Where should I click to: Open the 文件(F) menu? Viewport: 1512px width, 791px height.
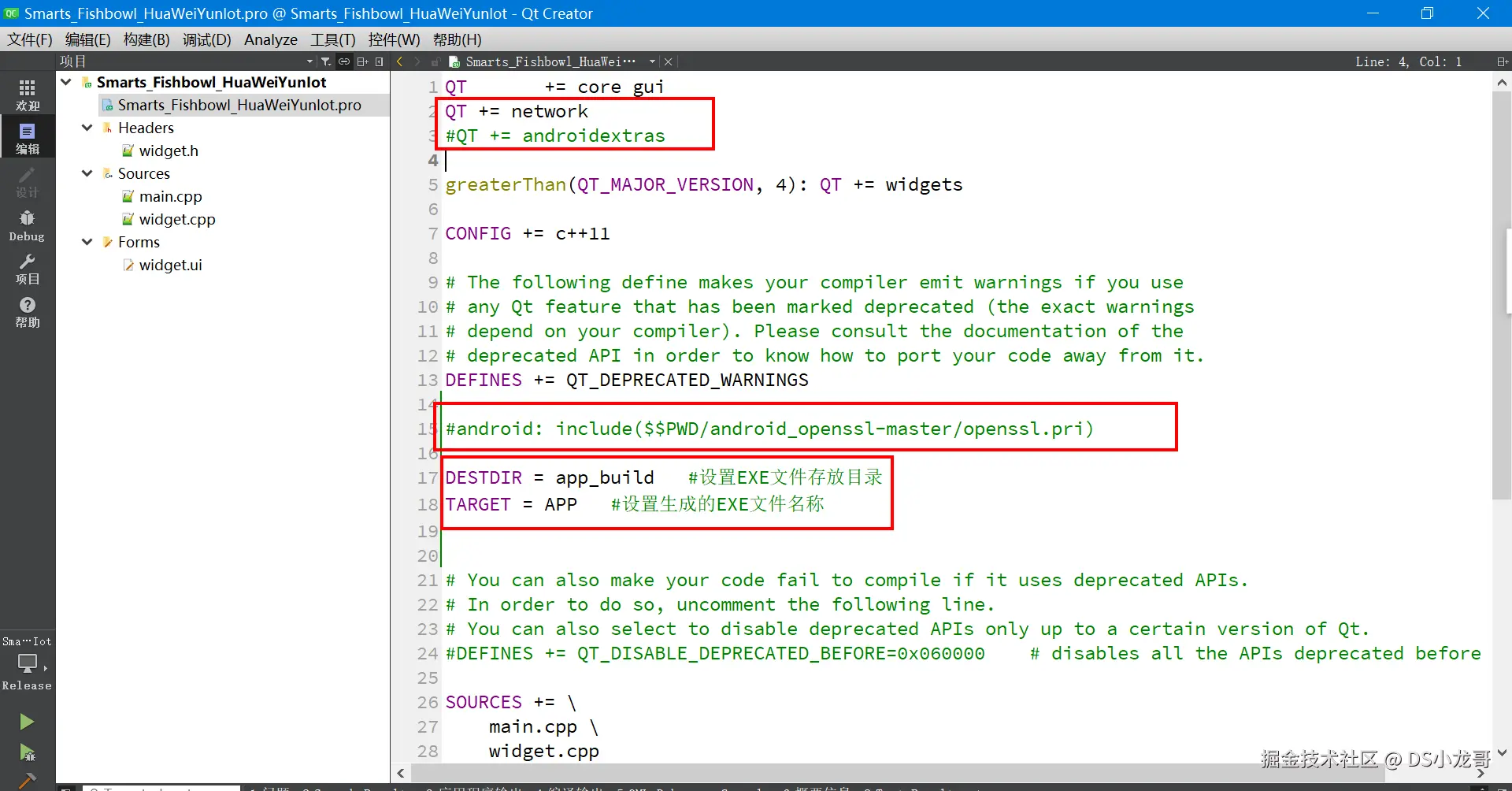click(x=30, y=39)
